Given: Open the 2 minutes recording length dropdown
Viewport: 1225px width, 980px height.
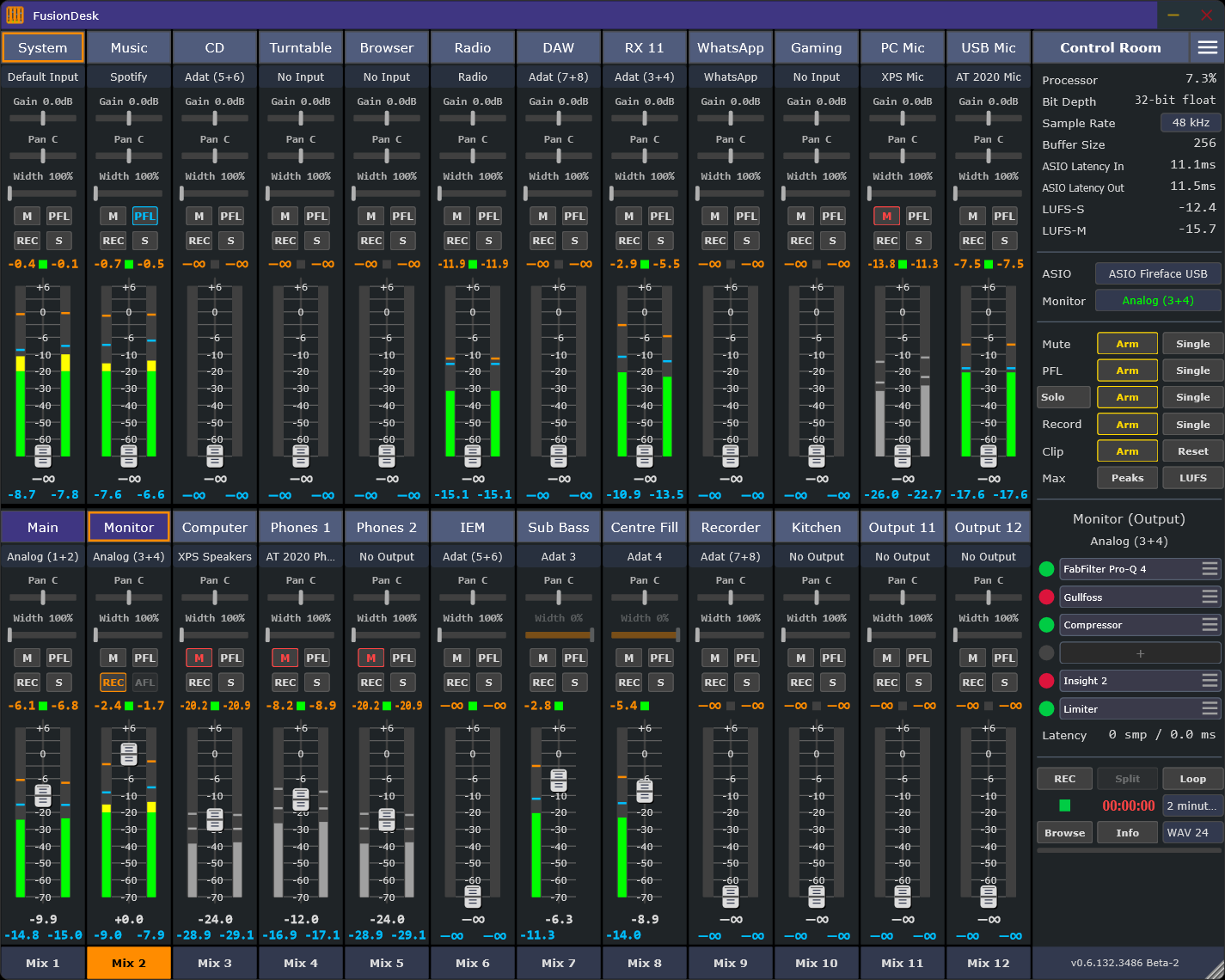Looking at the screenshot, I should click(x=1192, y=805).
